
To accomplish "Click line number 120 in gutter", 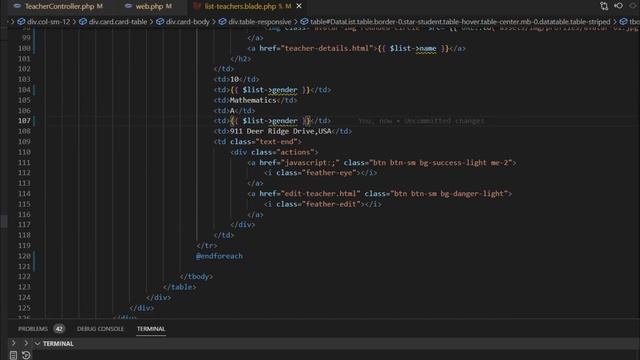I will click(24, 256).
